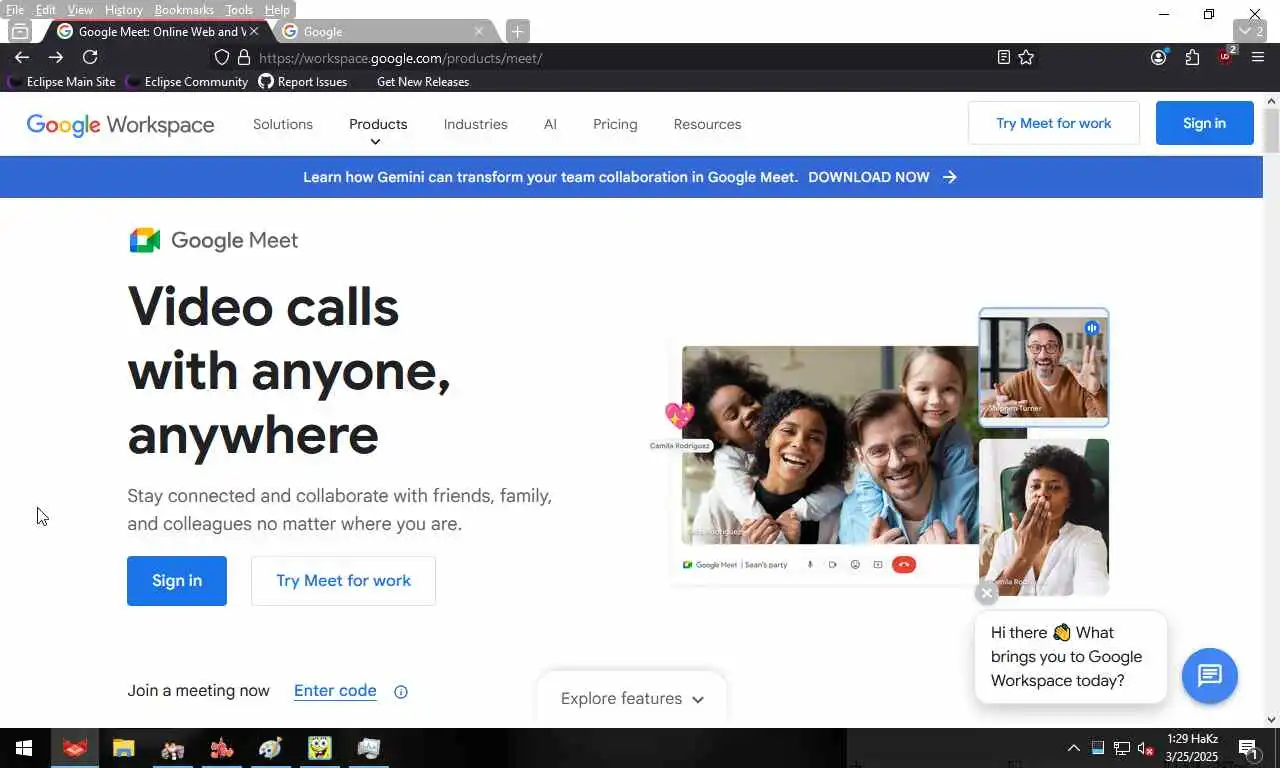Toggle reader view in address bar
This screenshot has height=768, width=1280.
coord(1004,58)
